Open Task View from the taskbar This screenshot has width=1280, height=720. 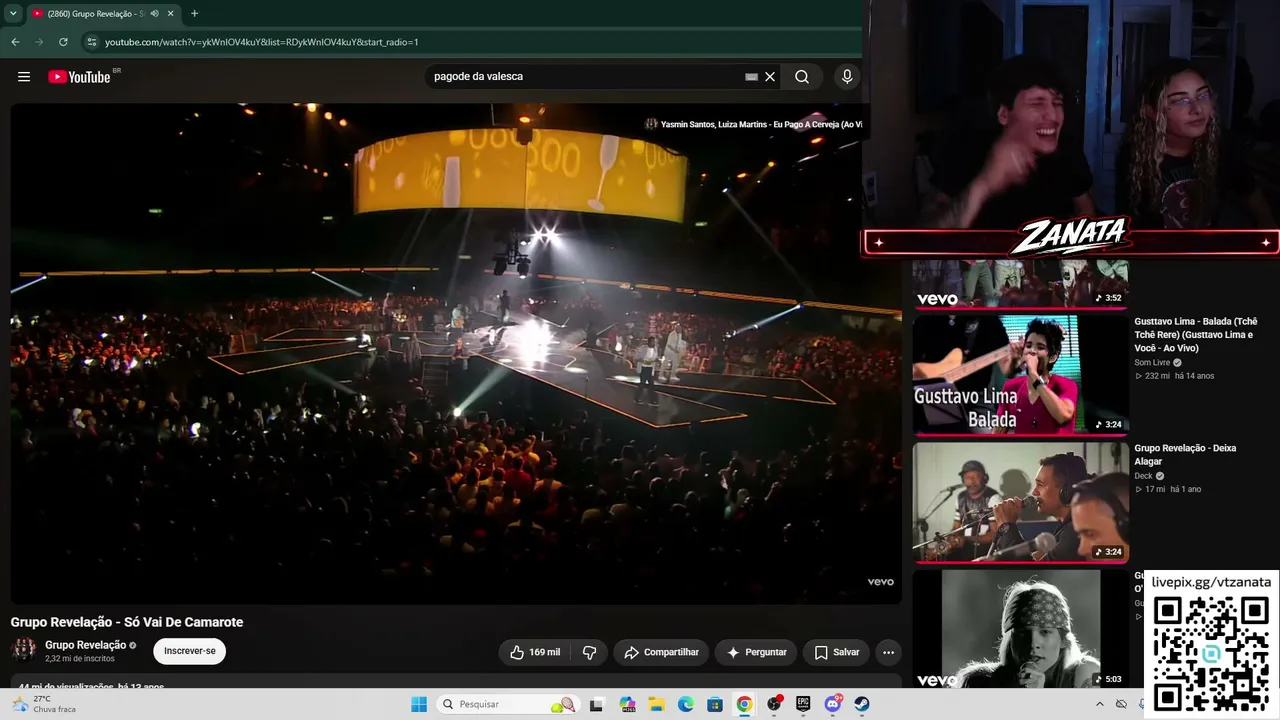pyautogui.click(x=597, y=704)
